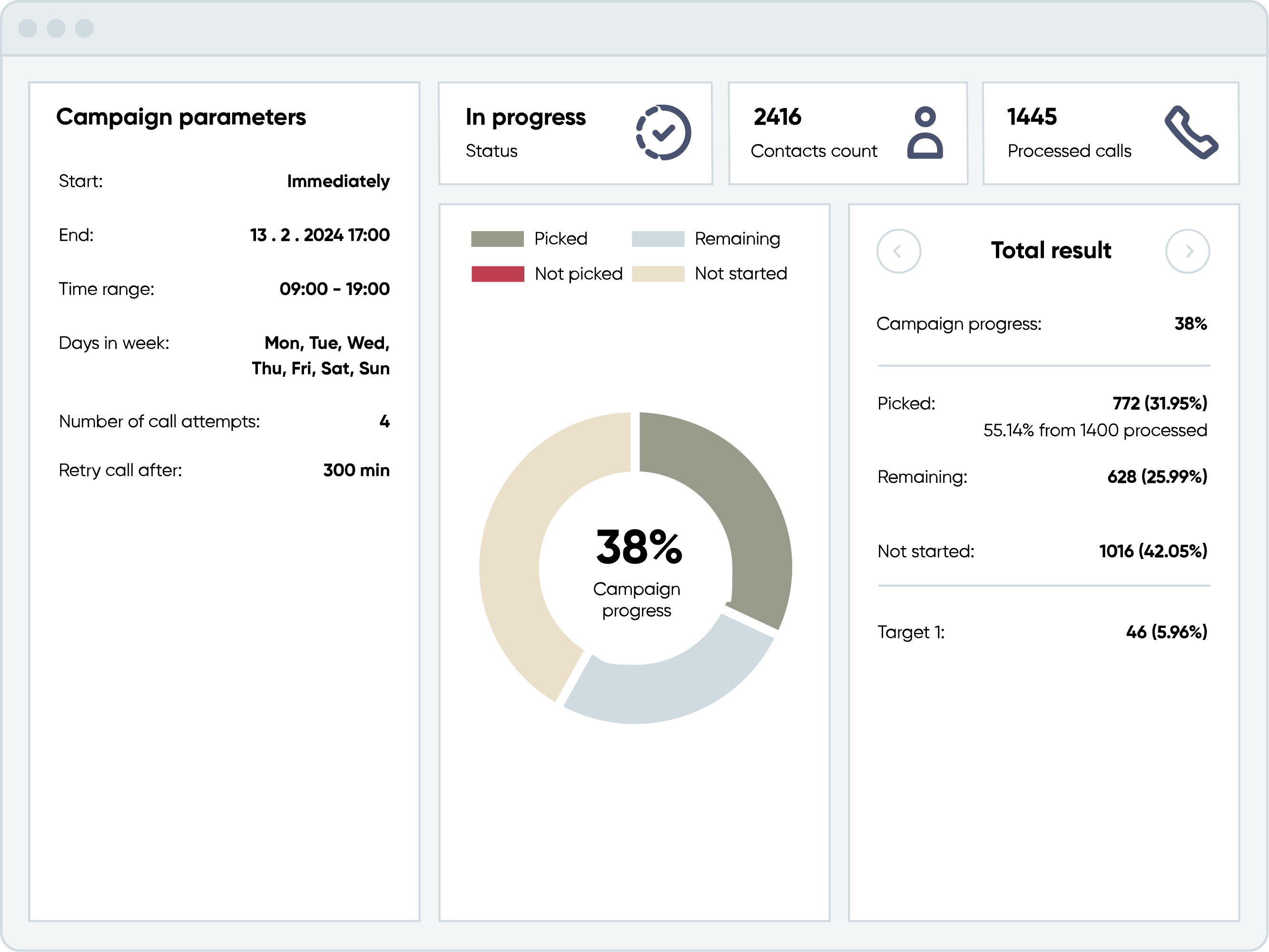Screen dimensions: 1269x952
Task: Go to previous result with left chevron
Action: coord(898,251)
